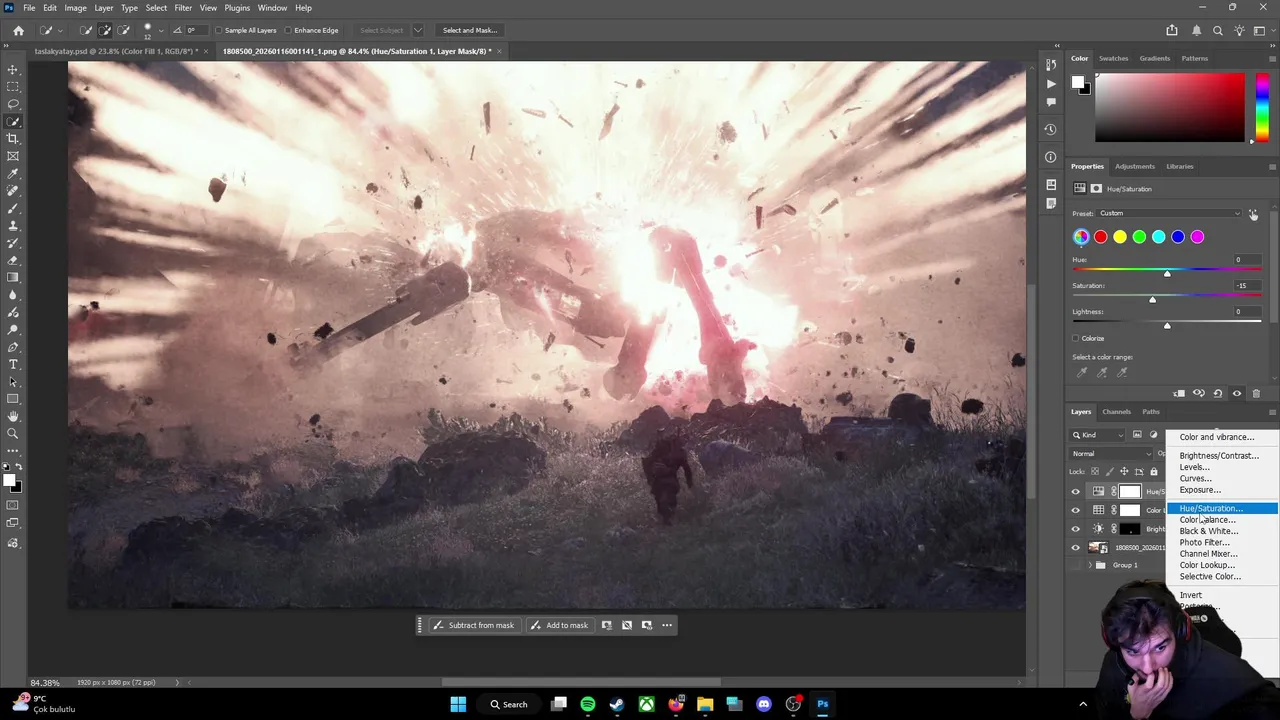The width and height of the screenshot is (1280, 720).
Task: Select the Hue/Saturation layer mask thumbnail
Action: 1129,491
